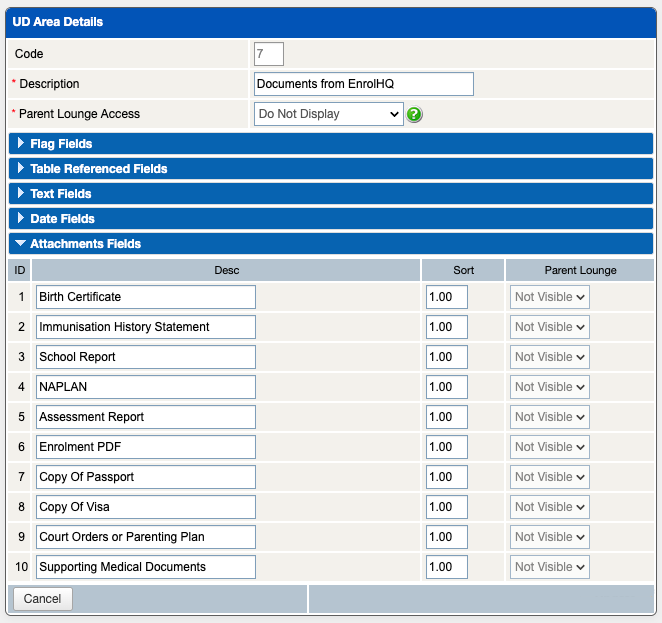Open Parent Lounge dropdown for Supporting Medical Documents

tap(549, 567)
